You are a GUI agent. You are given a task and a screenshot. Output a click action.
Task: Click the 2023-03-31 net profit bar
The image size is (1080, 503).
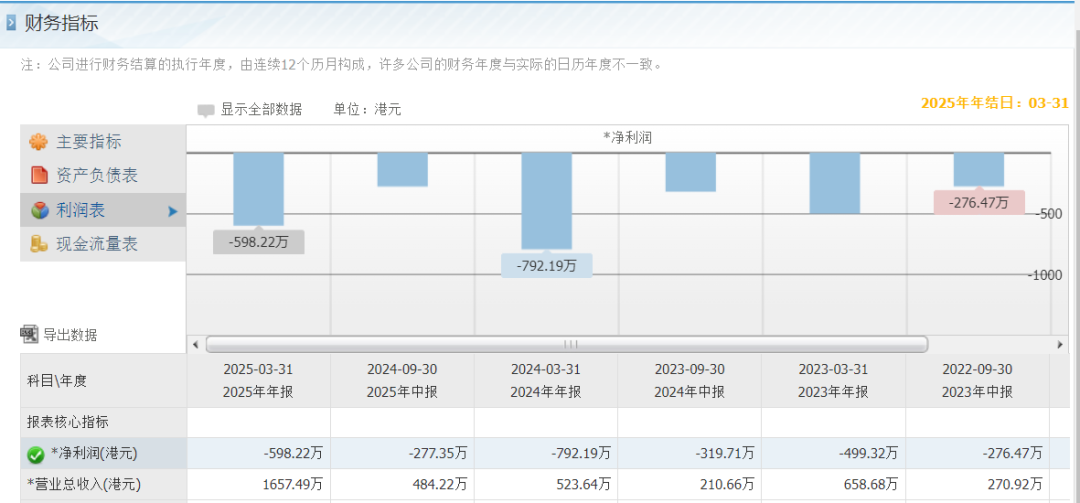(x=835, y=183)
